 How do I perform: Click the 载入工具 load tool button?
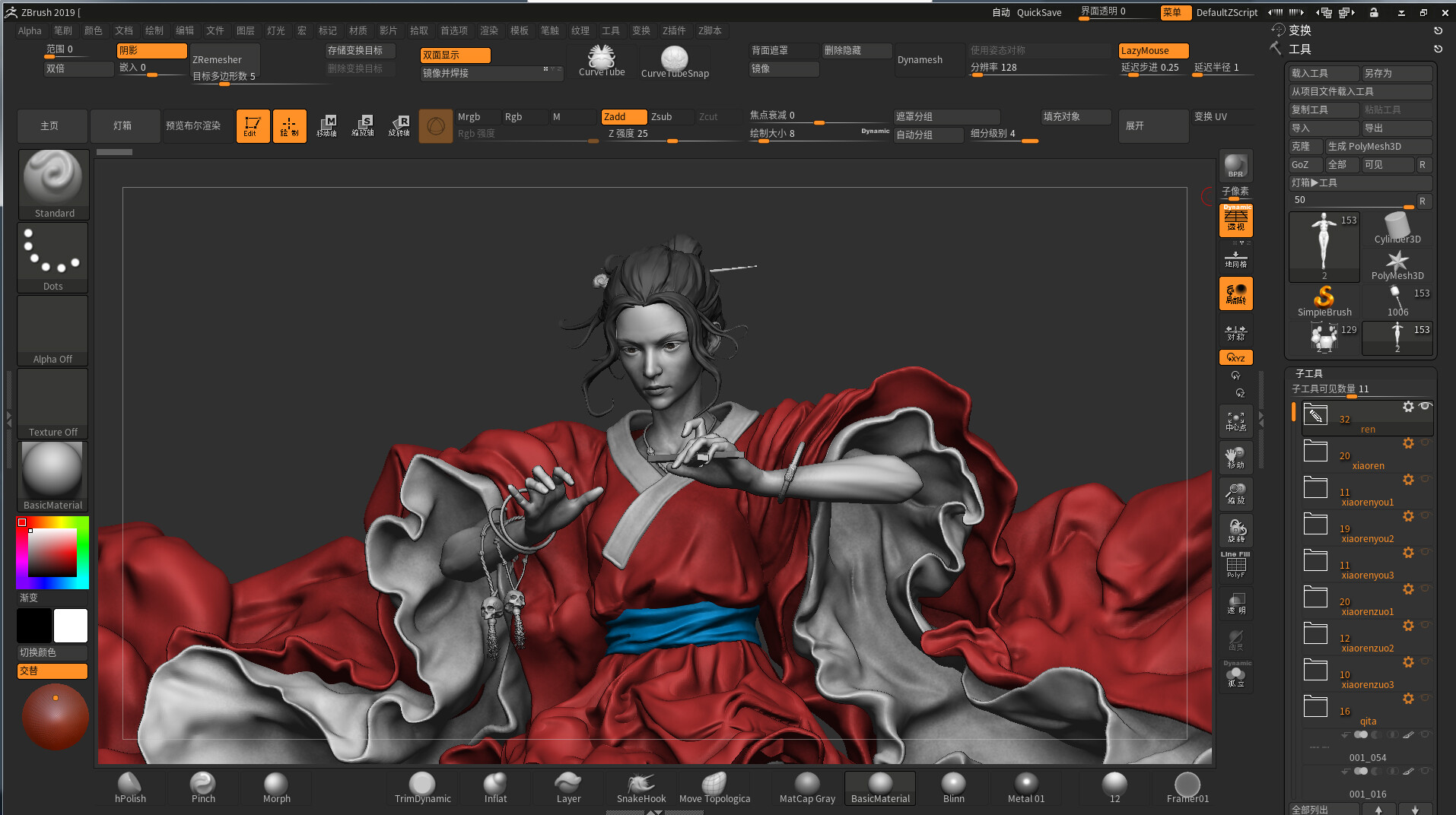tap(1324, 73)
